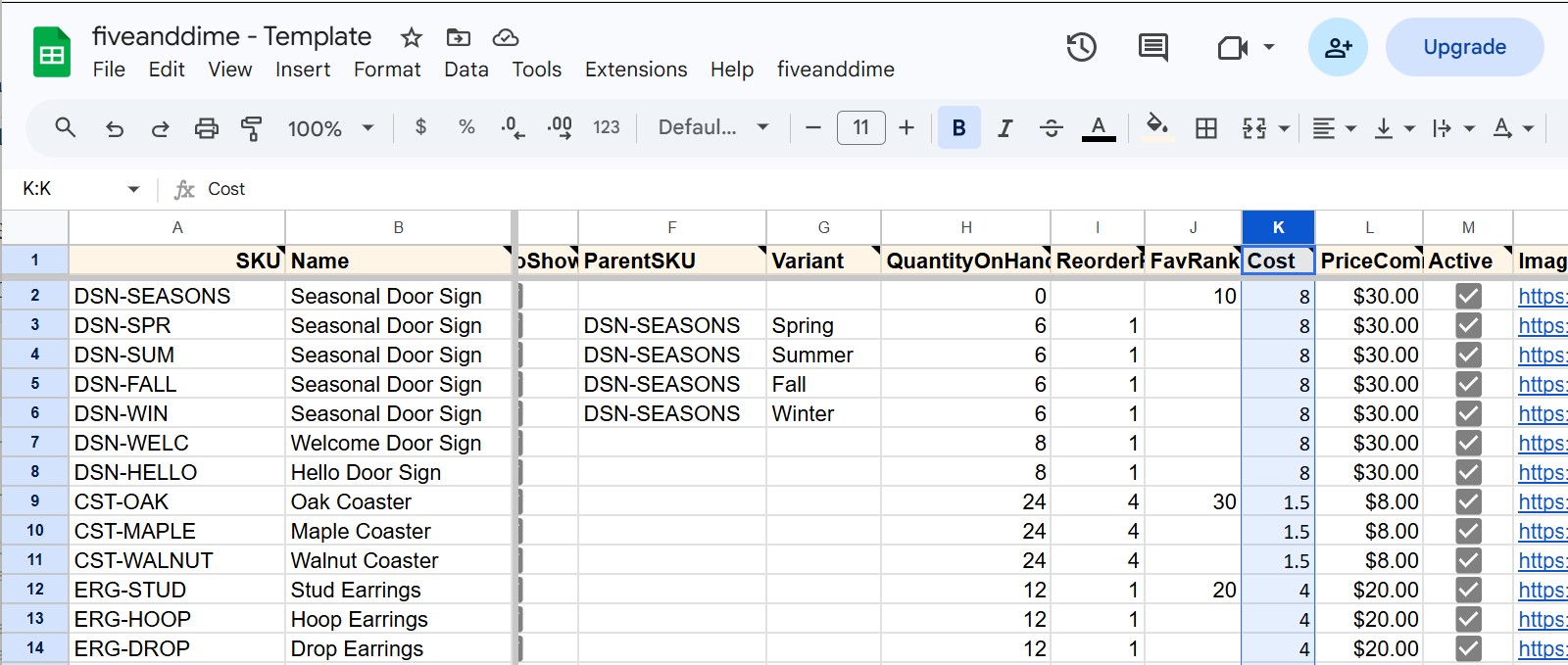Open the borders tool
The image size is (1568, 665).
[x=1206, y=128]
